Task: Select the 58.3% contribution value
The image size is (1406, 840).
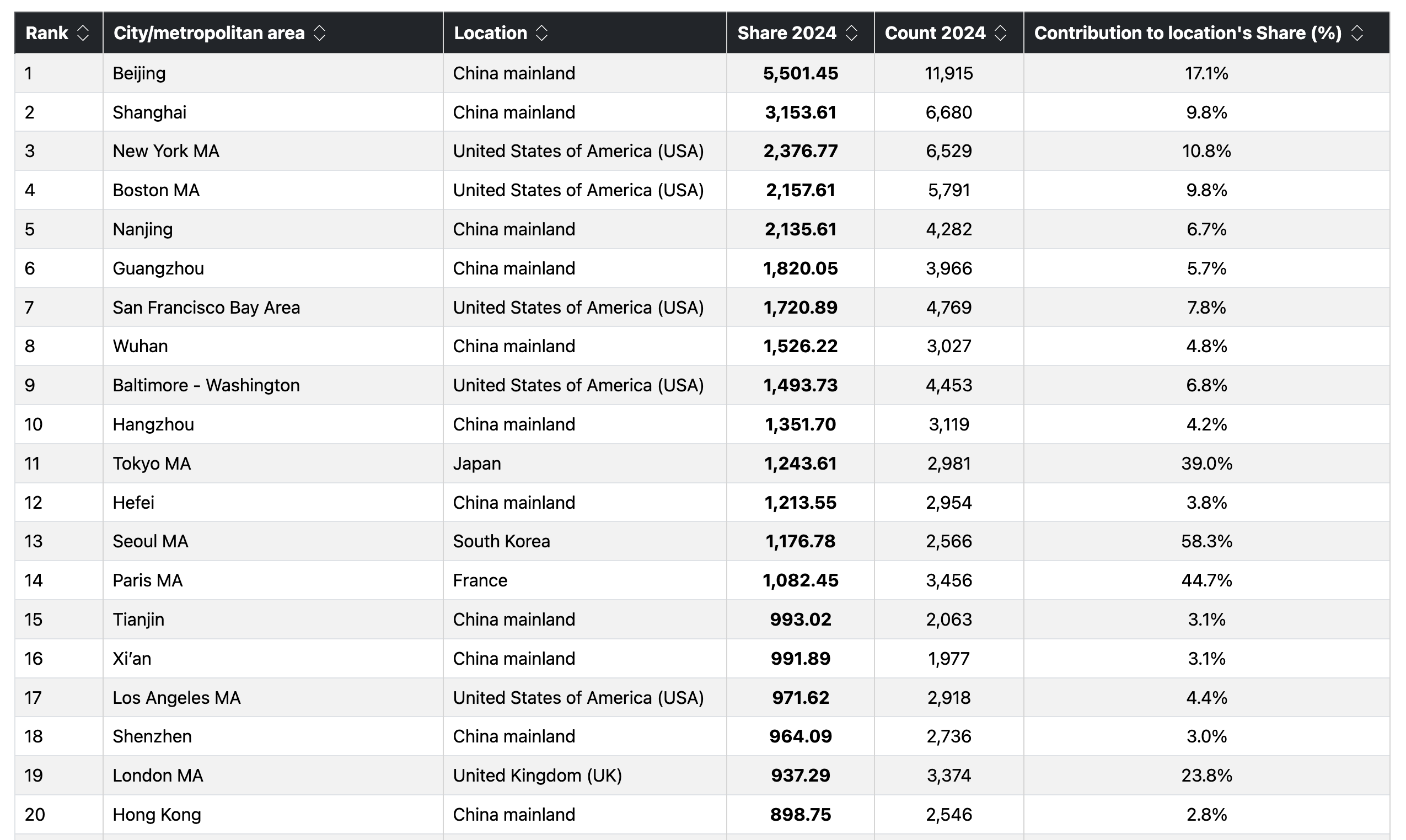Action: point(1206,541)
